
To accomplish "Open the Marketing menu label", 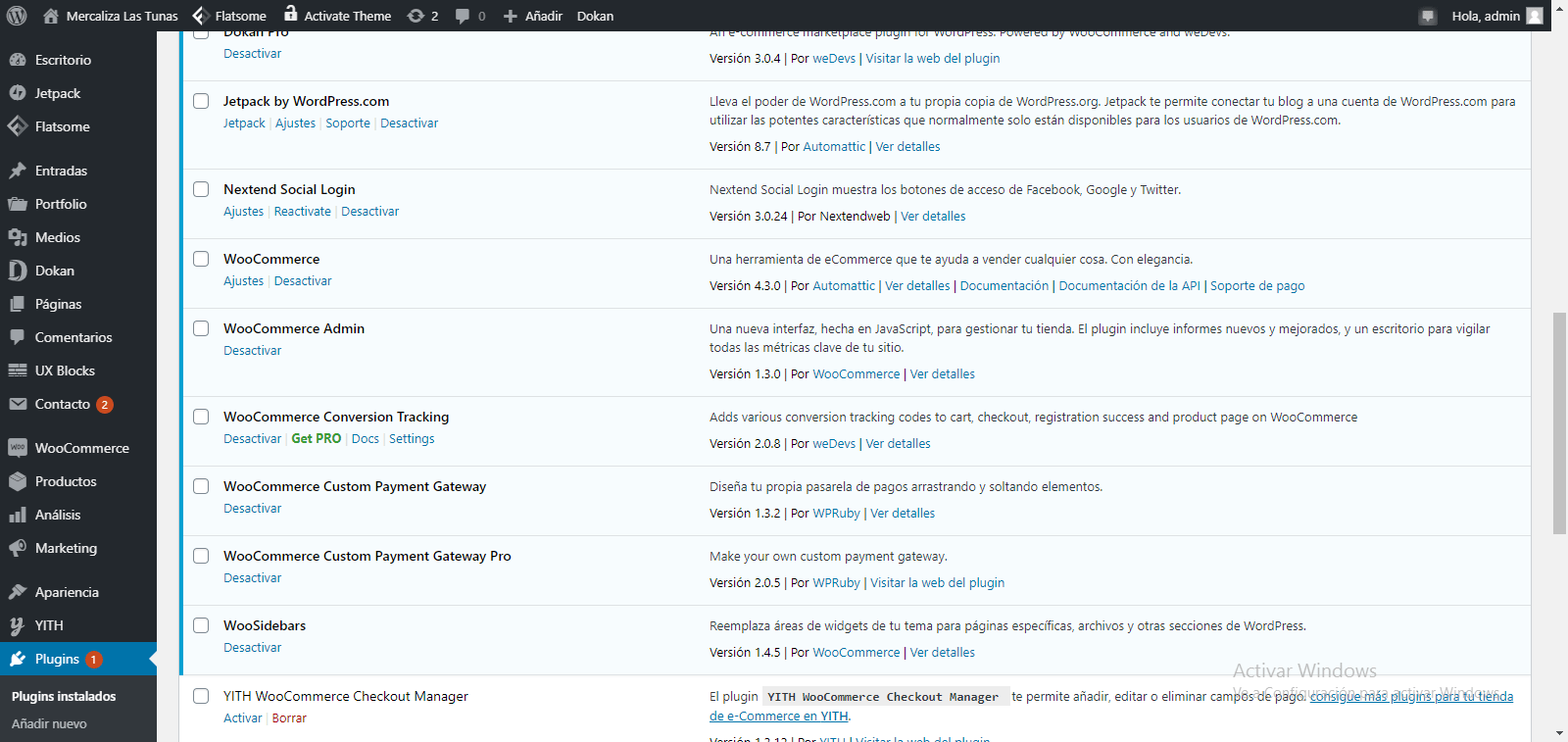I will [x=66, y=548].
